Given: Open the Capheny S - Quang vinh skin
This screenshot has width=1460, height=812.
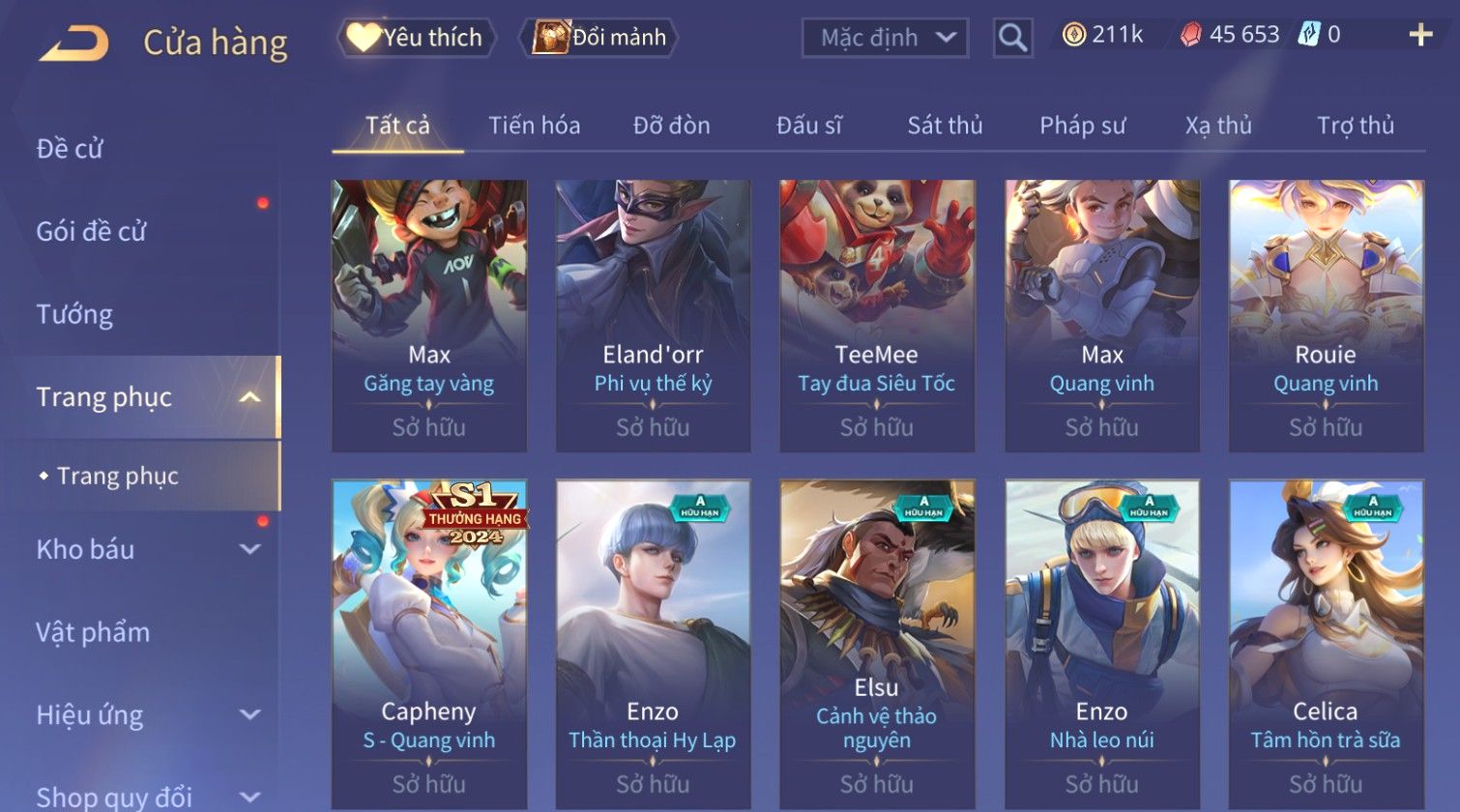Looking at the screenshot, I should coord(428,645).
